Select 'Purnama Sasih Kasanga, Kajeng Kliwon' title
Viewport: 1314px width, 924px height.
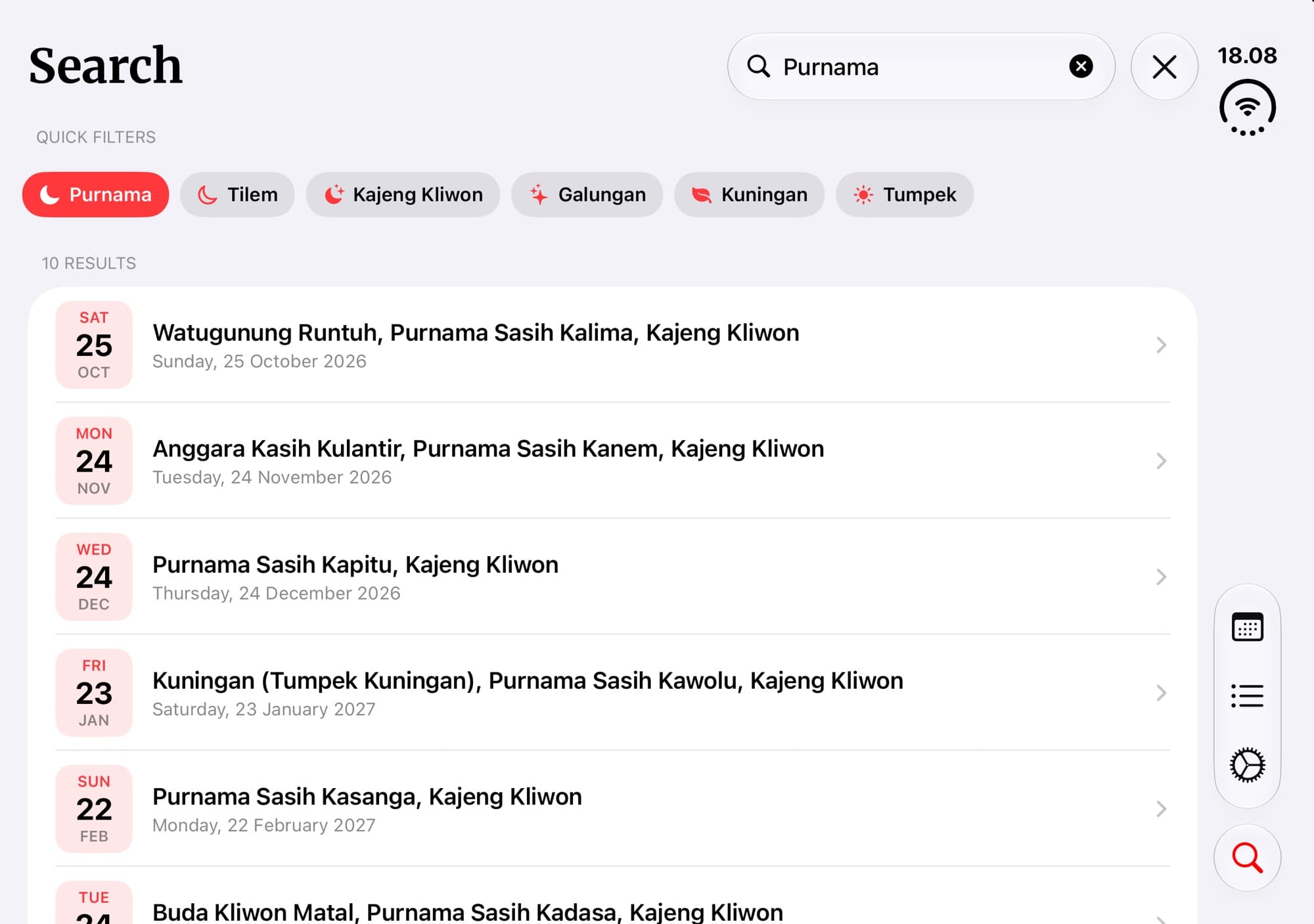tap(367, 797)
